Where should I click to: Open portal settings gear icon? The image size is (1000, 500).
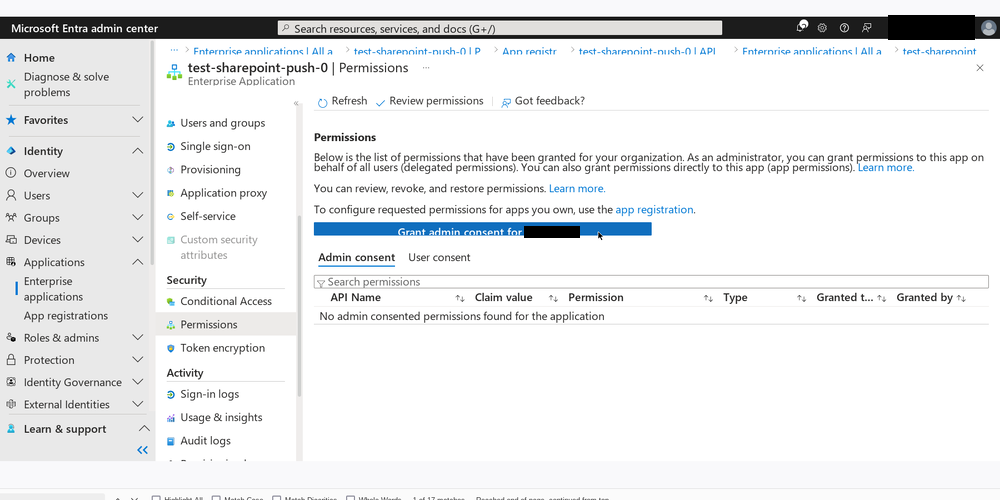[x=822, y=28]
